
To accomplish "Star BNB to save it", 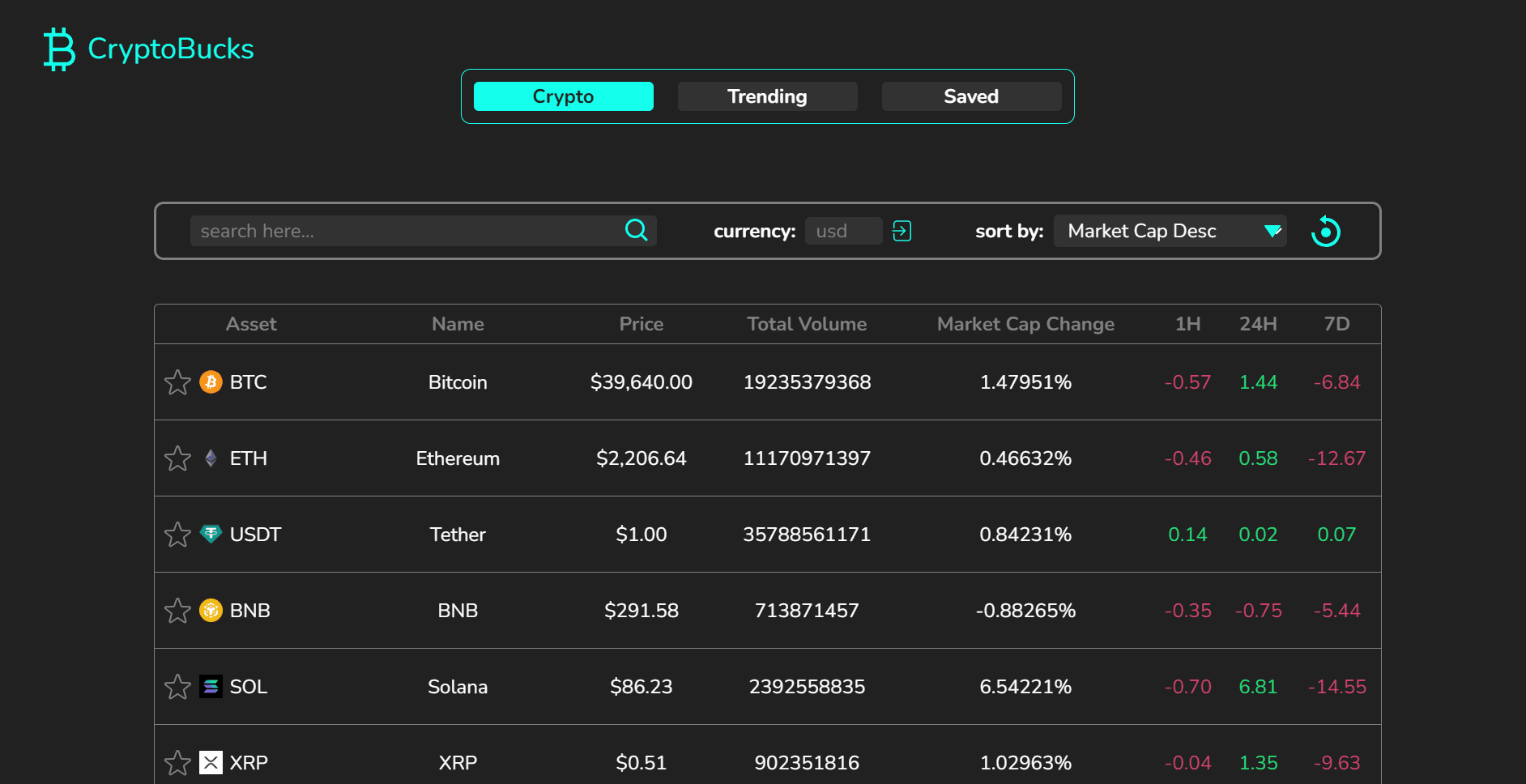I will (x=177, y=610).
